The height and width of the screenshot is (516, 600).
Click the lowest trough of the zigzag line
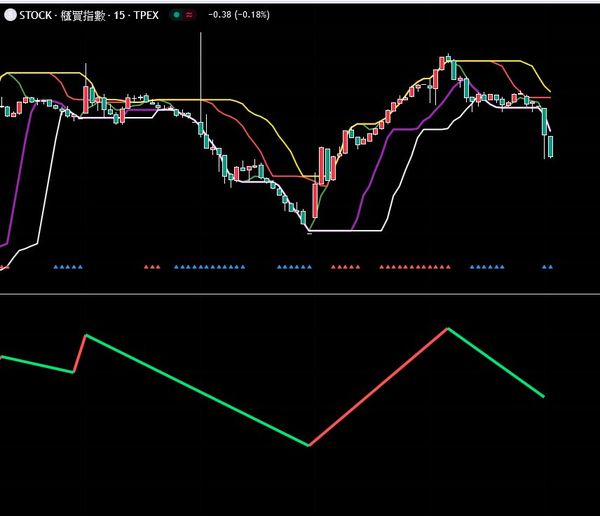pyautogui.click(x=308, y=445)
